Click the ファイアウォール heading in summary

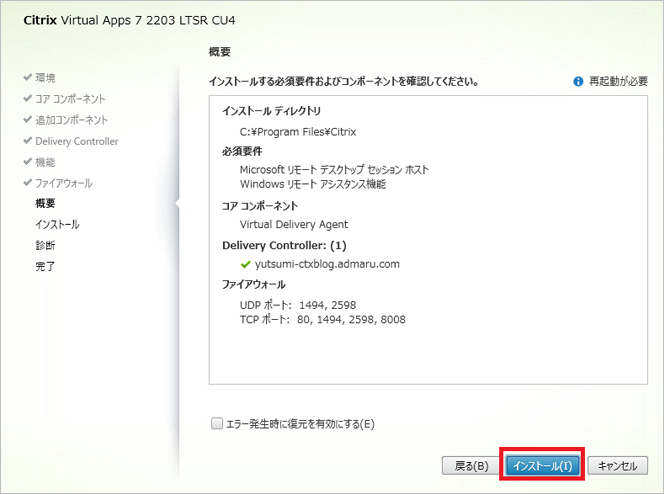254,284
